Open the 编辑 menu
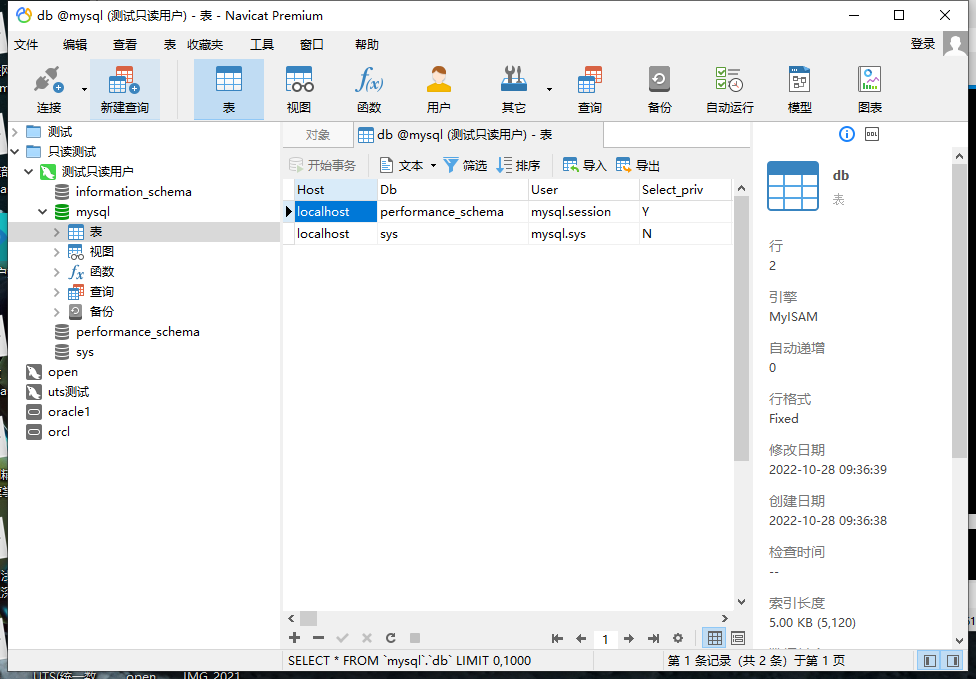Screen dimensions: 976x679 point(75,45)
